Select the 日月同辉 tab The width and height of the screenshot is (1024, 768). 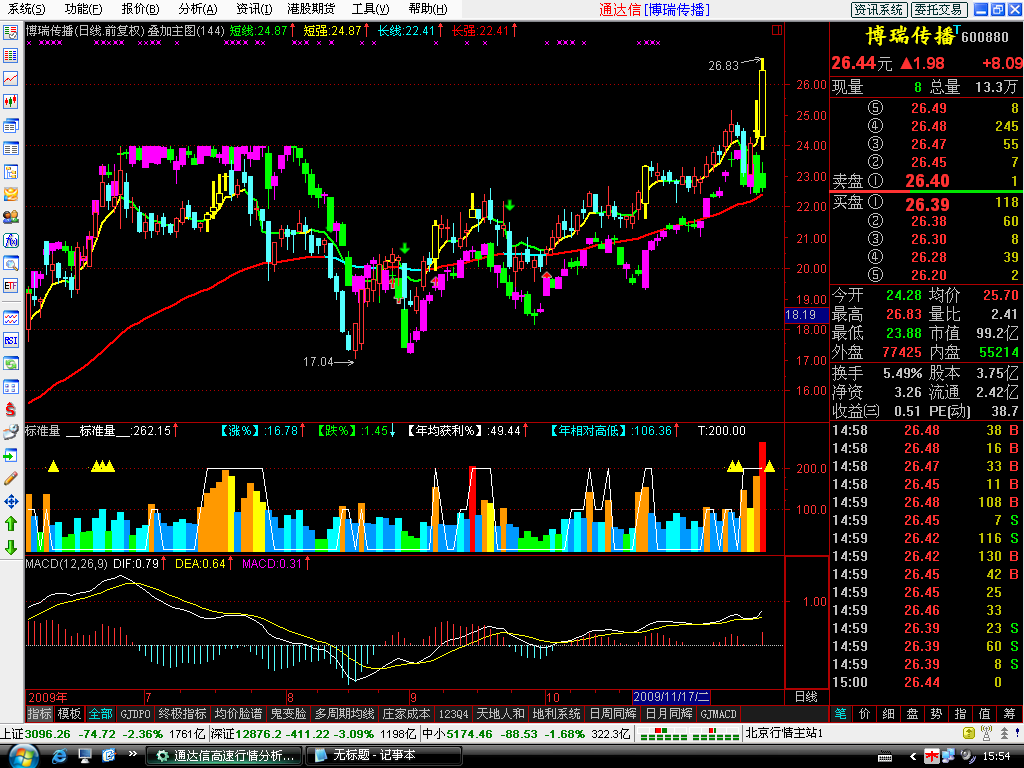click(669, 714)
